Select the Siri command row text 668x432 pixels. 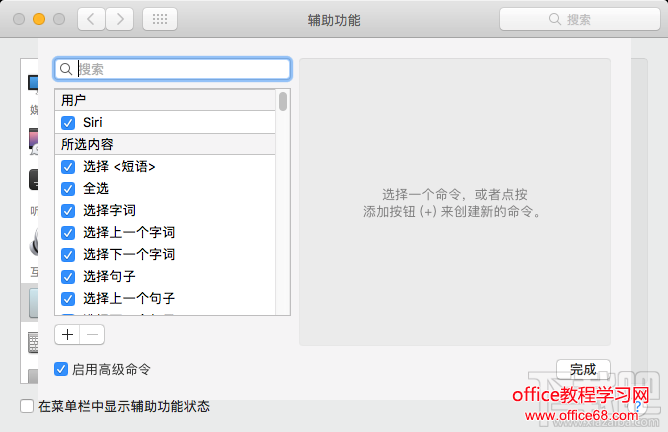92,123
